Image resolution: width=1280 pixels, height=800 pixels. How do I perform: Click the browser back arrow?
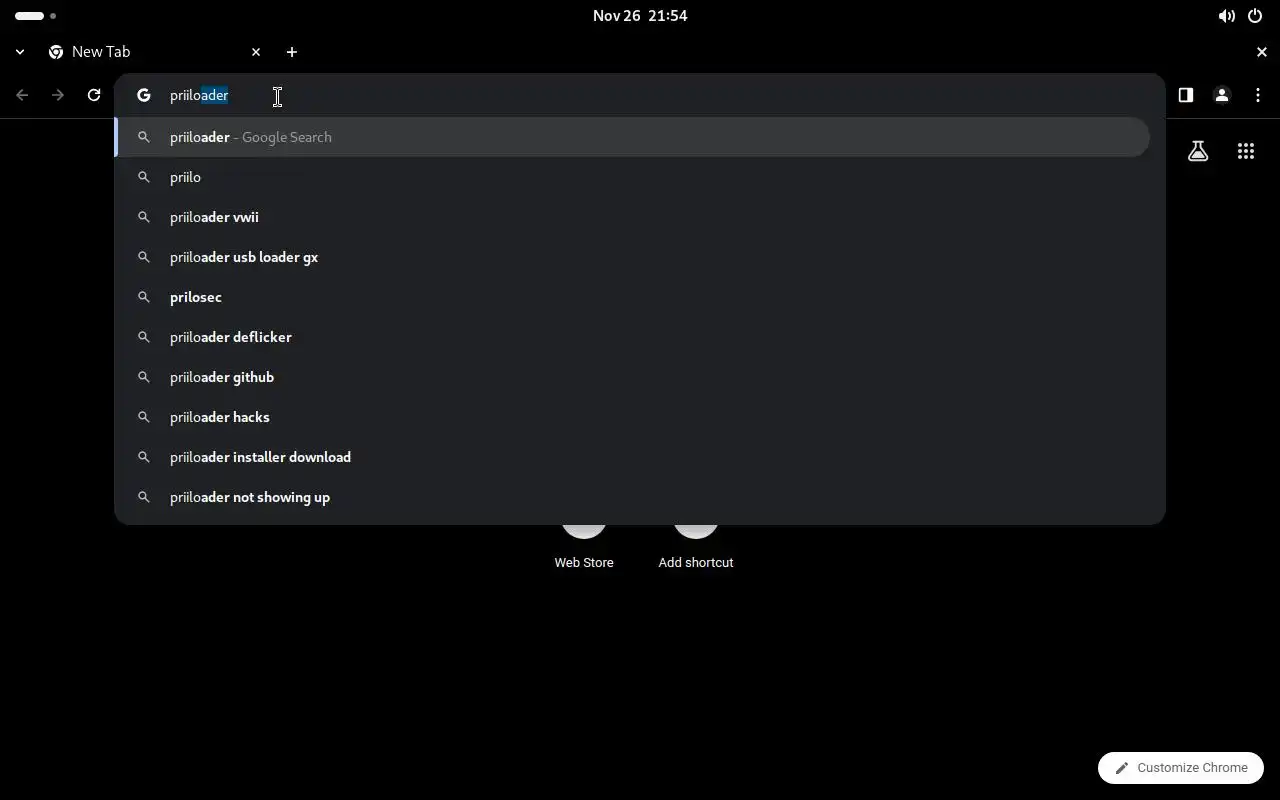coord(22,95)
